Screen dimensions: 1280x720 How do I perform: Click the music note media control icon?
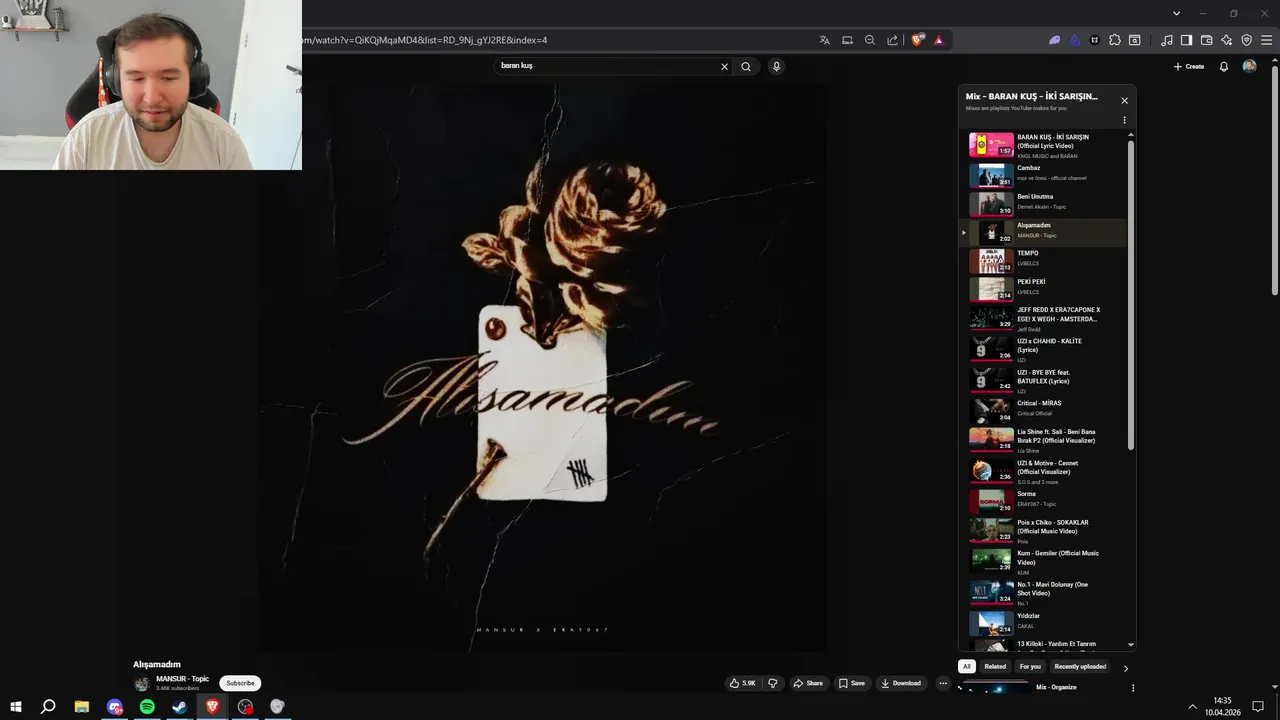[1167, 40]
